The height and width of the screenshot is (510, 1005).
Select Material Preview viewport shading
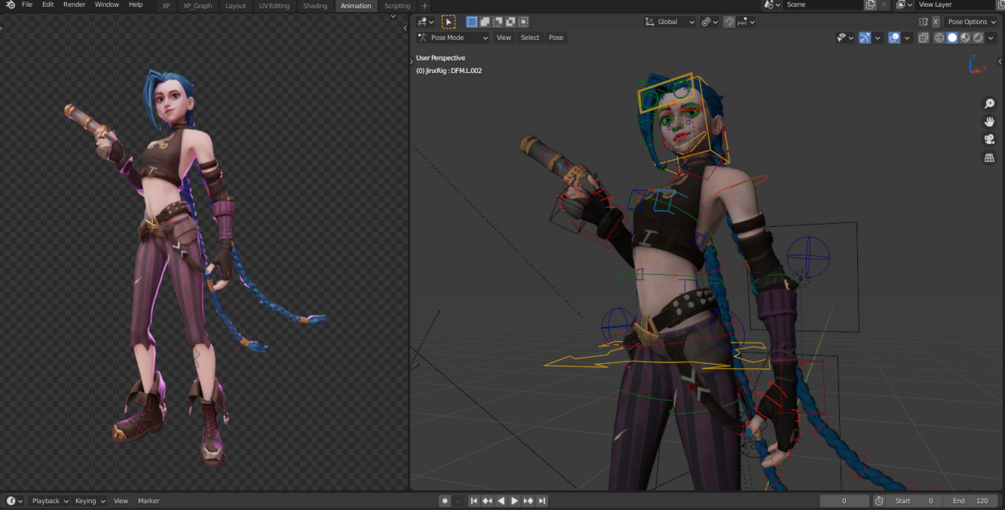965,38
